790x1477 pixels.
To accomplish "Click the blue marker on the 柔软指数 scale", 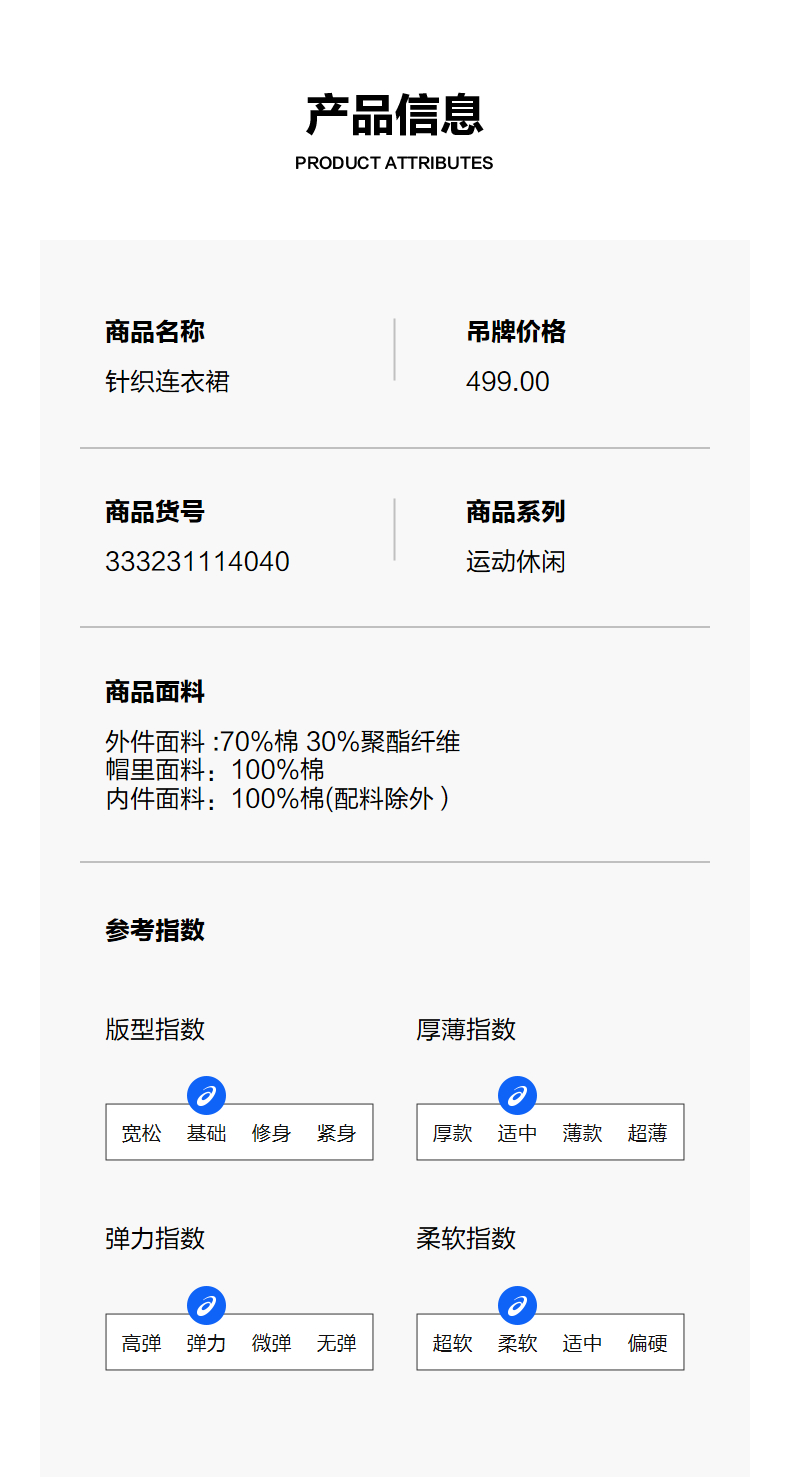I will [x=517, y=1306].
